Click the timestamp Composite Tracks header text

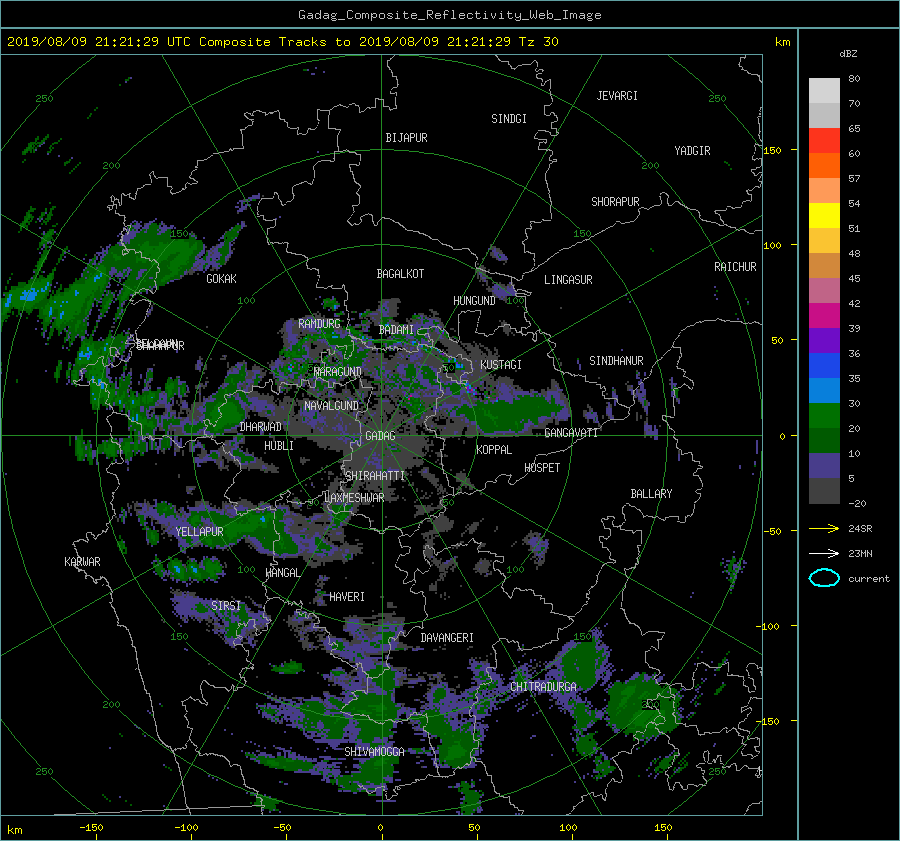282,42
